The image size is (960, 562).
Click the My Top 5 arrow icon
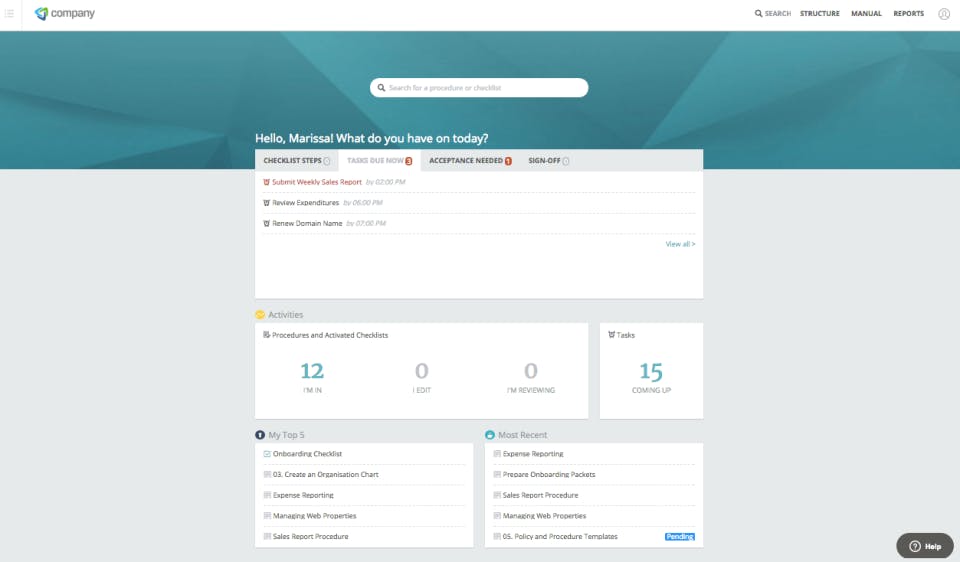pos(260,435)
